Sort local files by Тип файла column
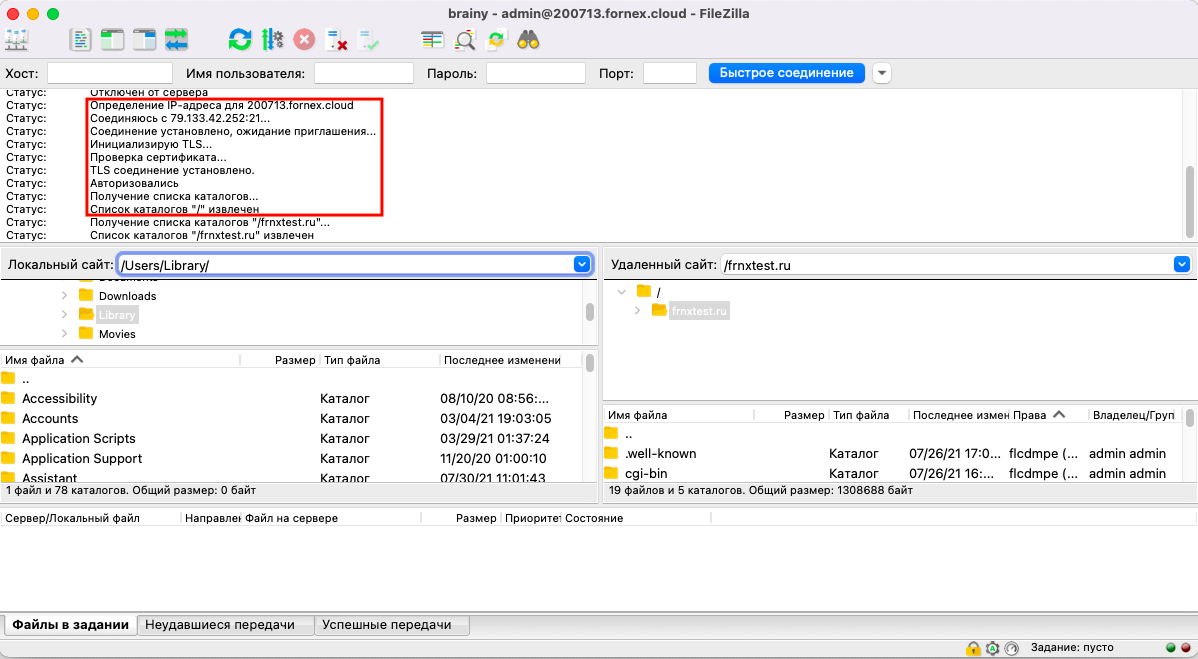The height and width of the screenshot is (659, 1198). coord(380,360)
